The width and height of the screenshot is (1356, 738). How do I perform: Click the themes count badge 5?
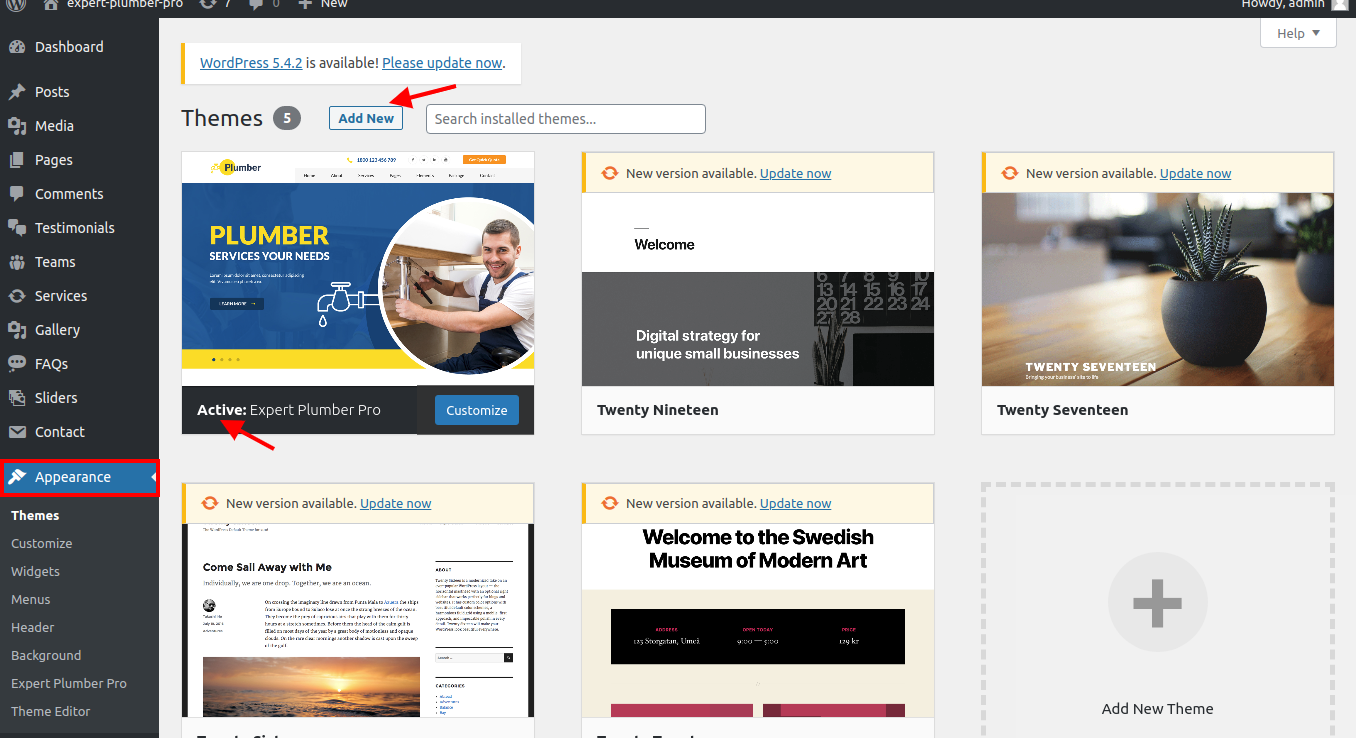287,118
